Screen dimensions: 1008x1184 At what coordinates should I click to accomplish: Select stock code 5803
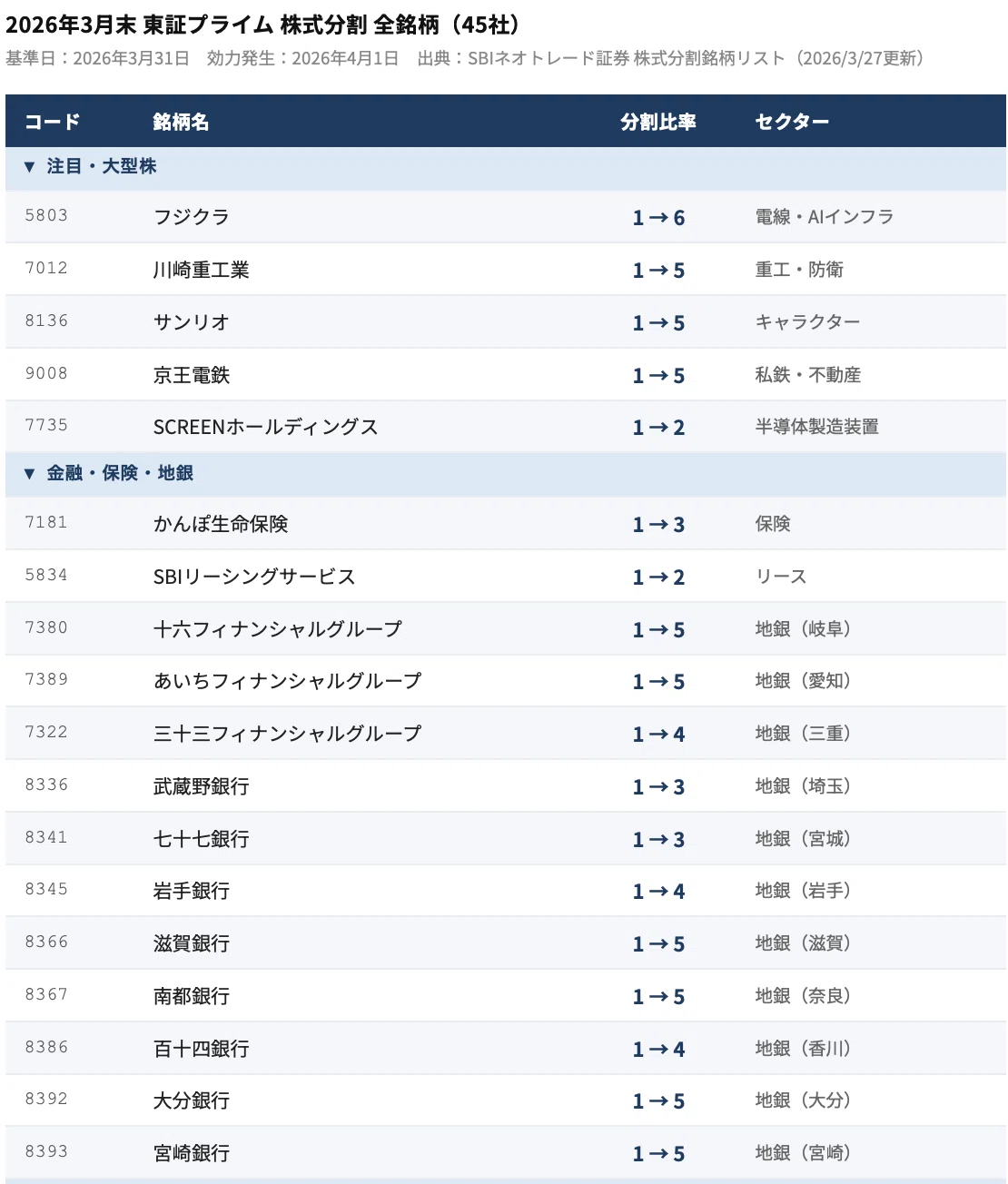click(x=46, y=216)
